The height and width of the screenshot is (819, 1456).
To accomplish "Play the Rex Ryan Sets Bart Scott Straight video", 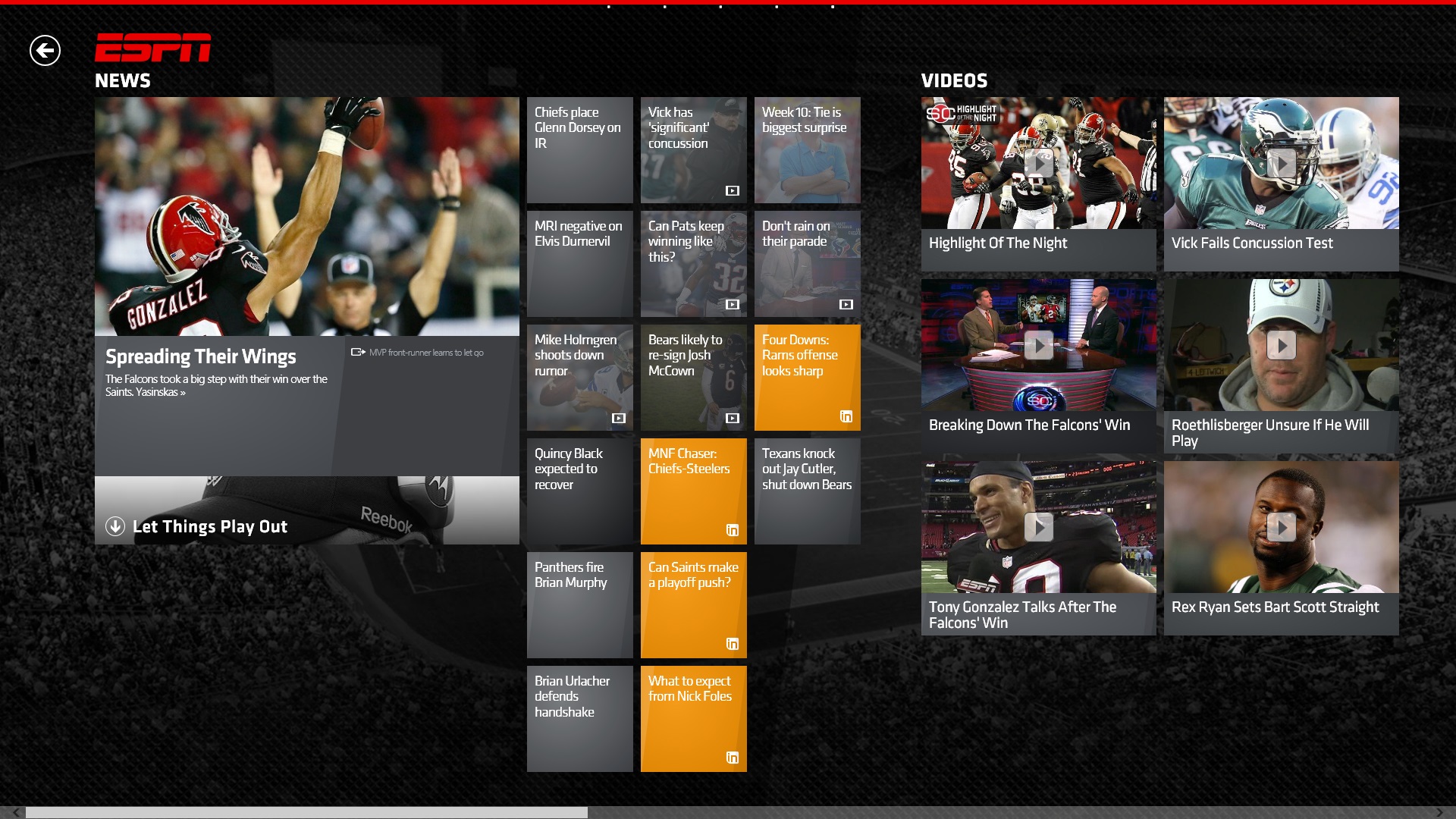I will coord(1282,527).
